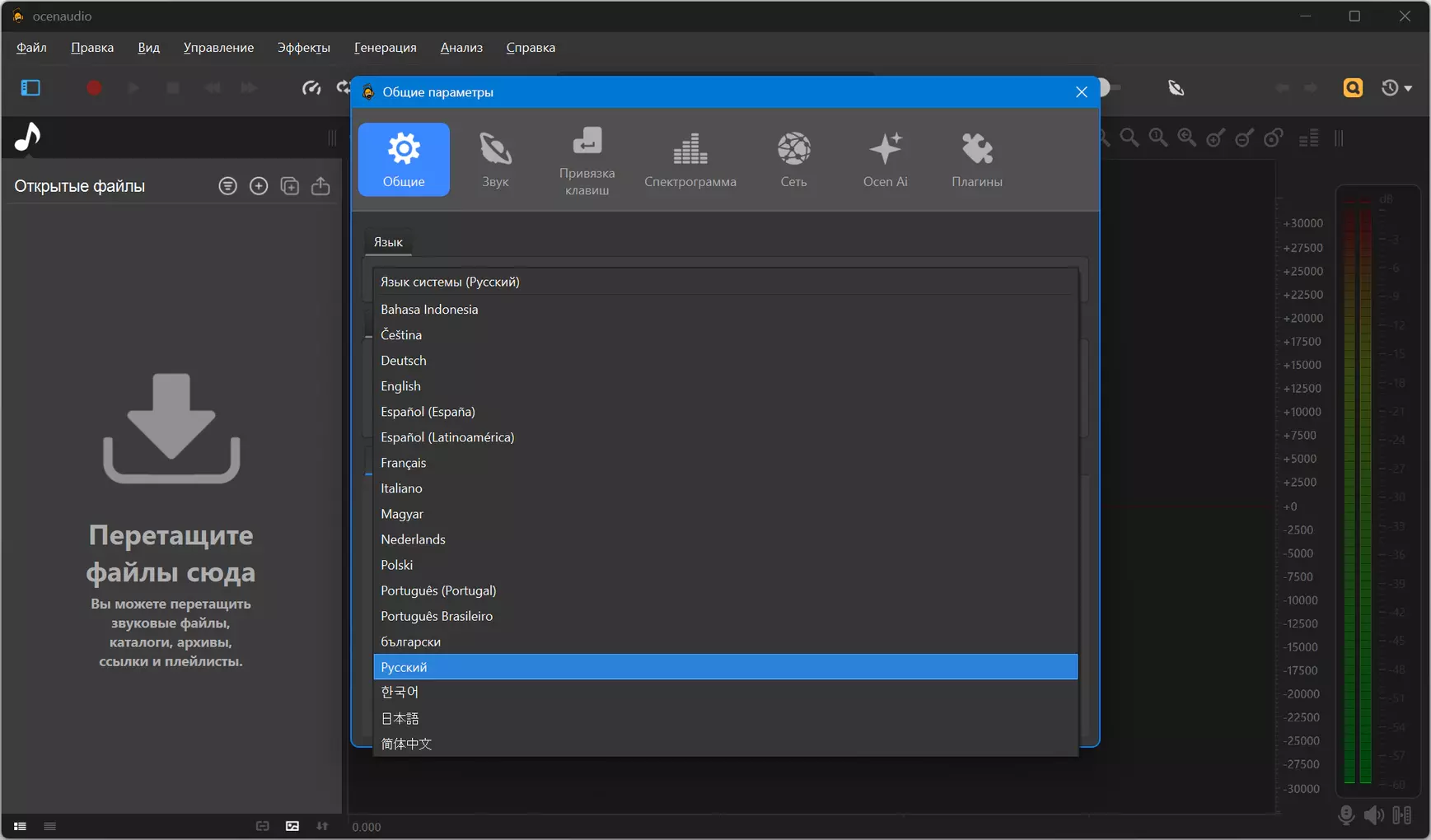Toggle the speaker volume icon
The width and height of the screenshot is (1431, 840).
click(x=1373, y=815)
